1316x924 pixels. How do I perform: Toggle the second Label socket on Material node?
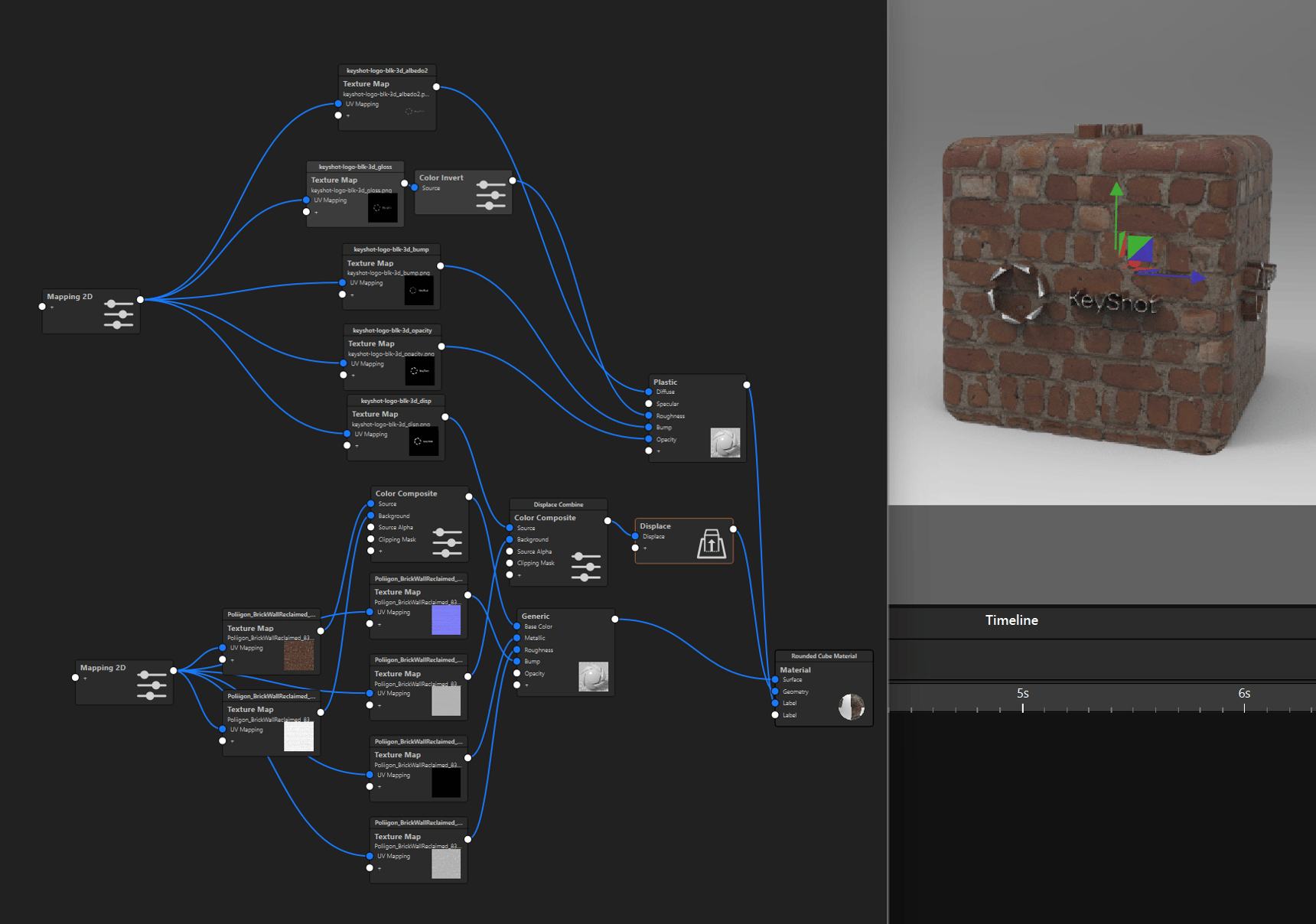tap(777, 714)
